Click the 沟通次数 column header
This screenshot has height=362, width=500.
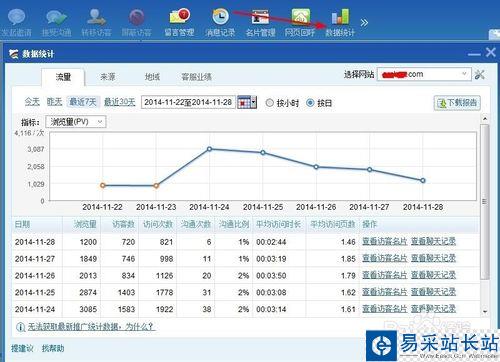196,224
